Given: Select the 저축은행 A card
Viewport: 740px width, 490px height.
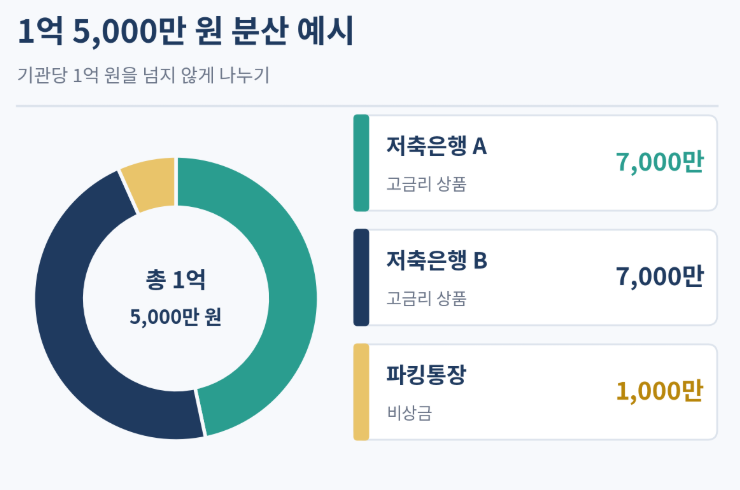Looking at the screenshot, I should click(x=535, y=163).
